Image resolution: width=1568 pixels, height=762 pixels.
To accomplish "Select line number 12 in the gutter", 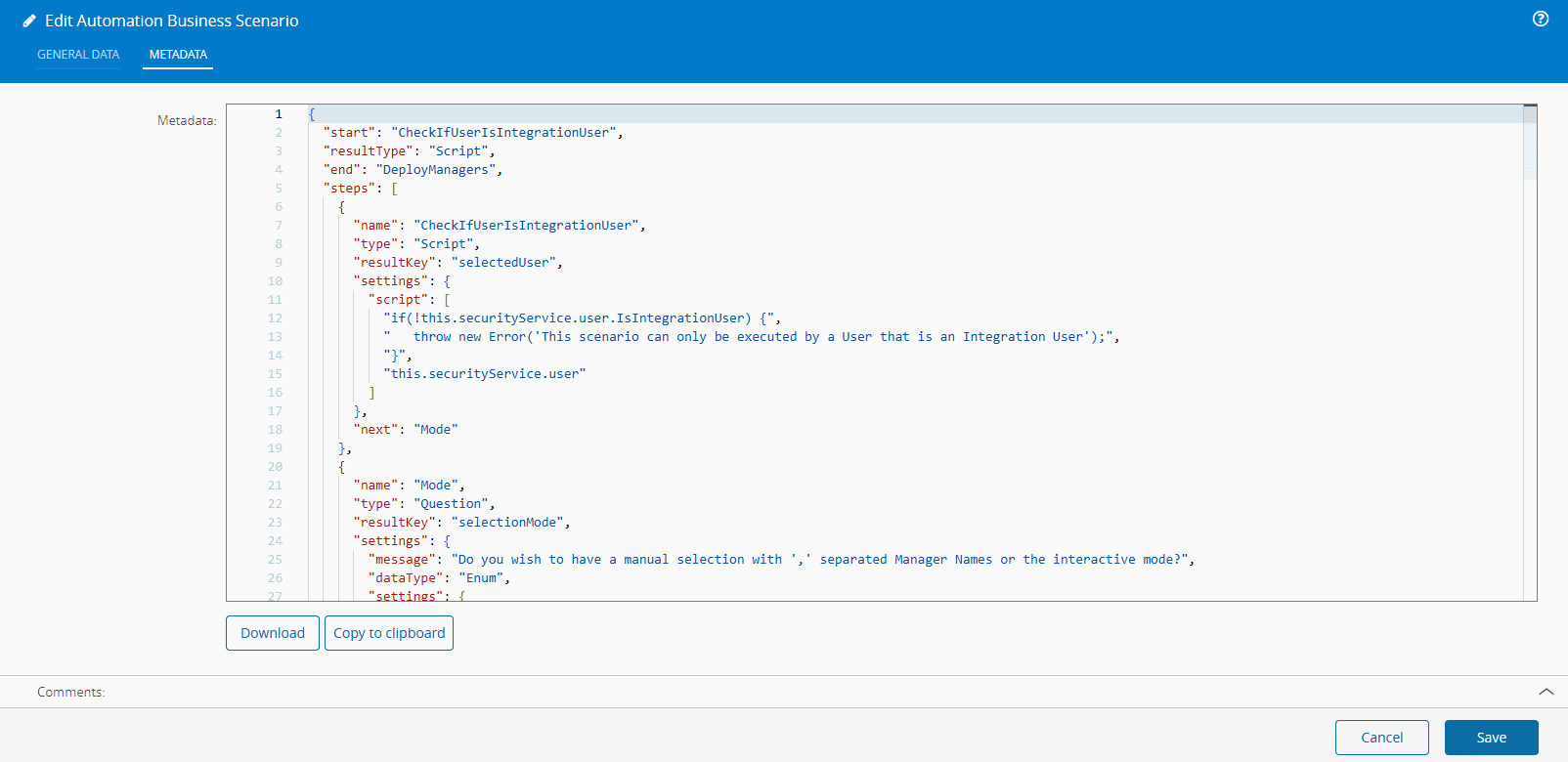I will 275,318.
